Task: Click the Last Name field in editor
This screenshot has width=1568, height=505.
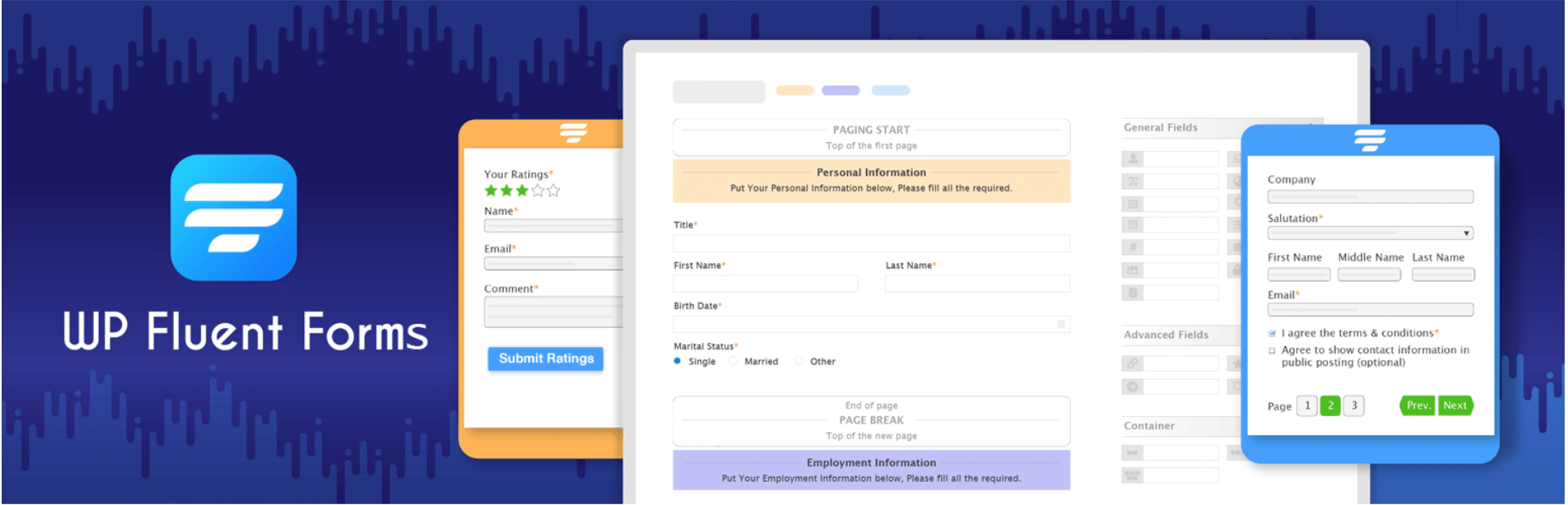Action: pyautogui.click(x=978, y=284)
